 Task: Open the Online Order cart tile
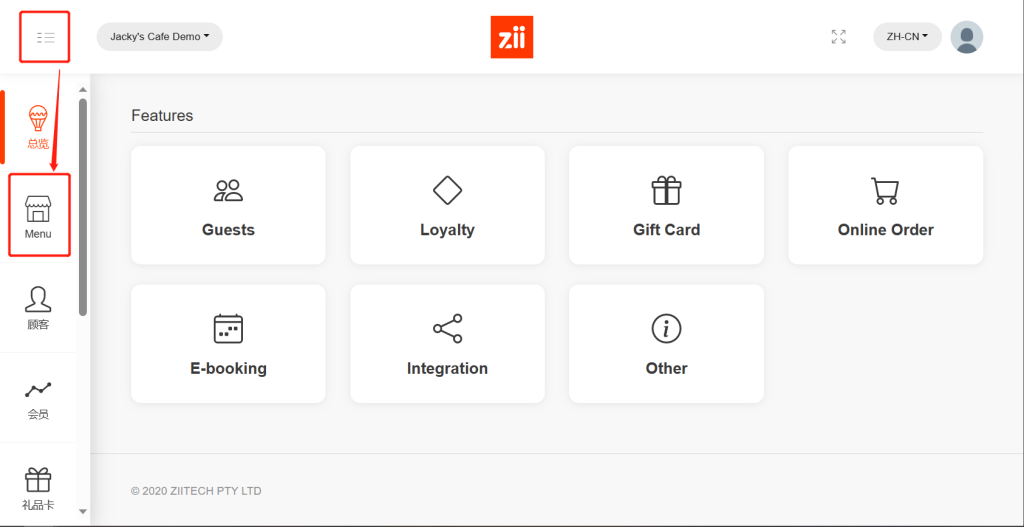coord(886,205)
